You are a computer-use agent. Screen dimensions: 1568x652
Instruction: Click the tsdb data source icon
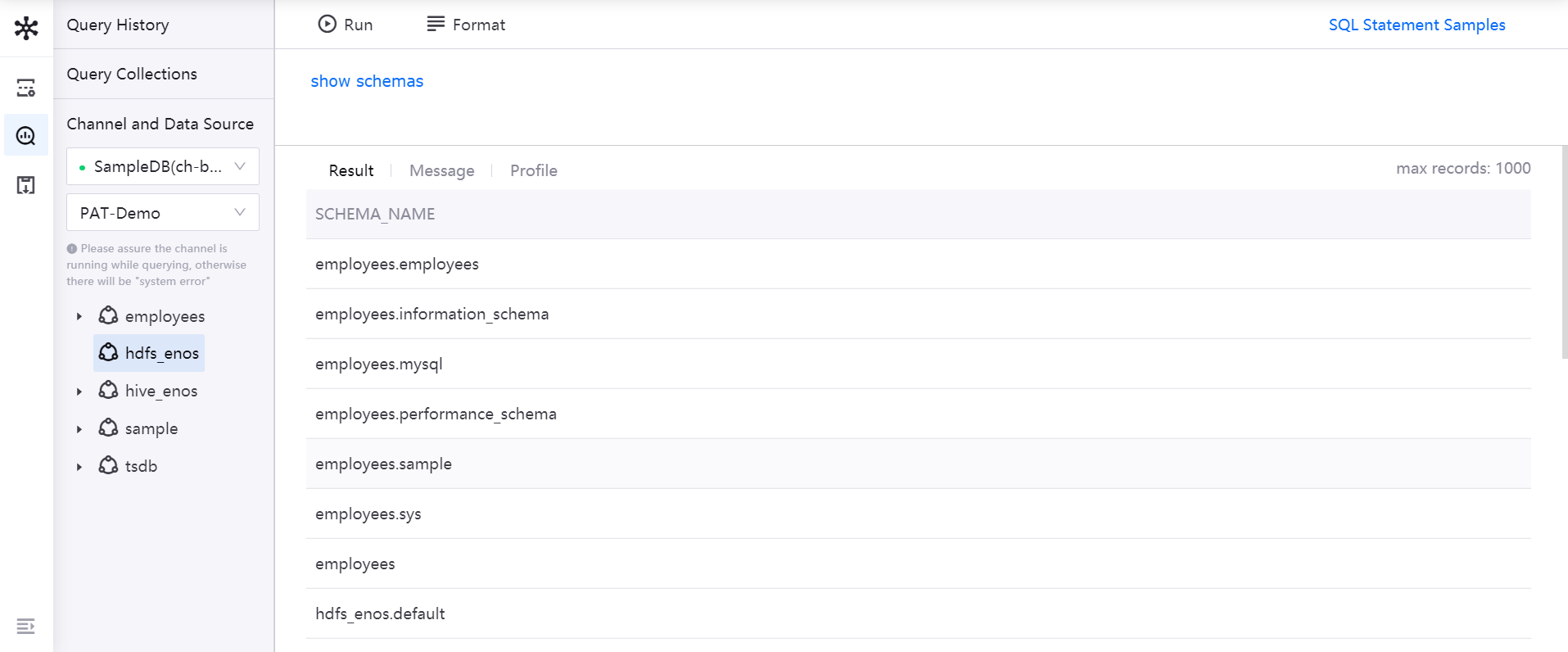[108, 465]
